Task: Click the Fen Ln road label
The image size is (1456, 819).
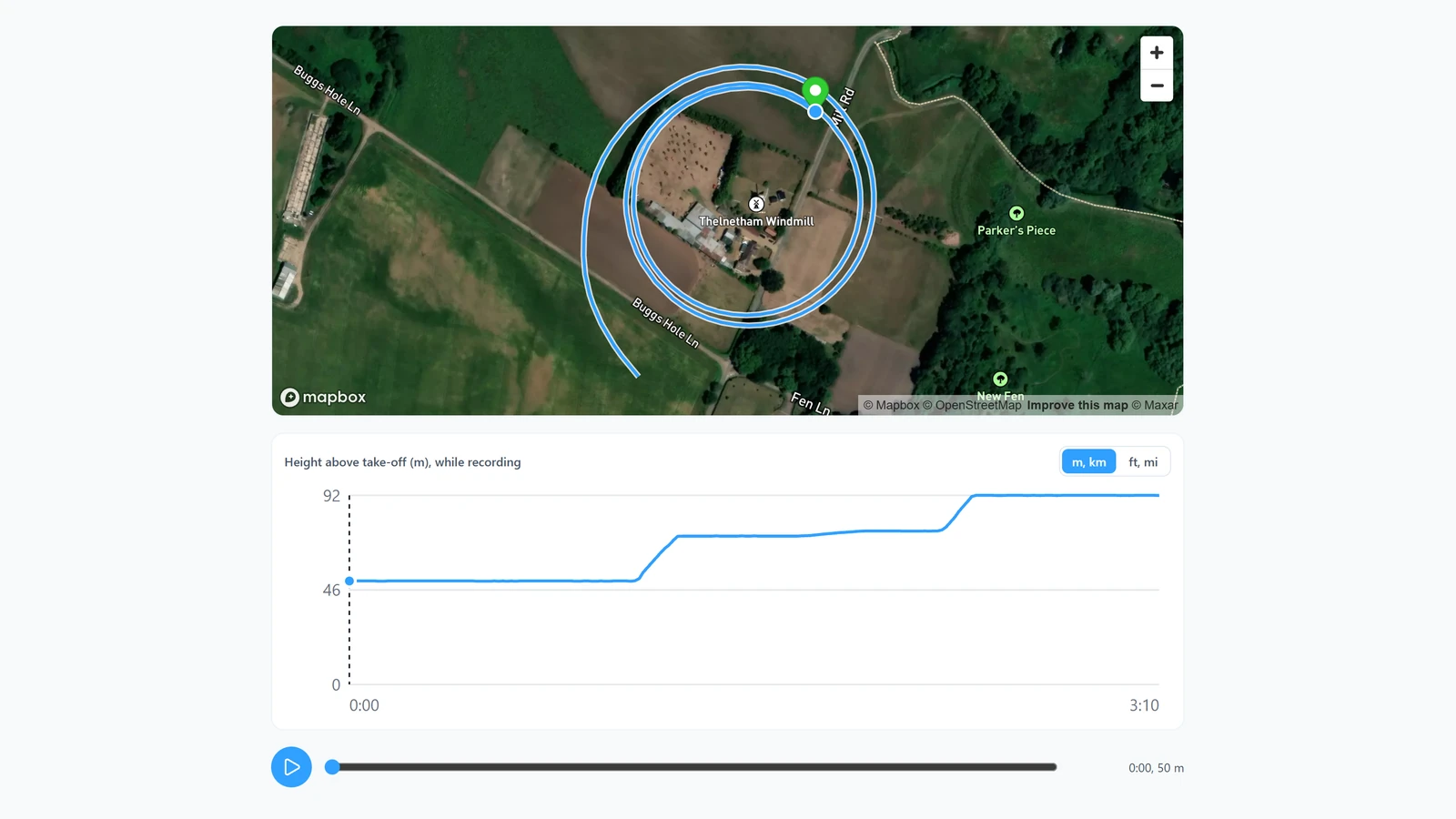Action: [810, 403]
